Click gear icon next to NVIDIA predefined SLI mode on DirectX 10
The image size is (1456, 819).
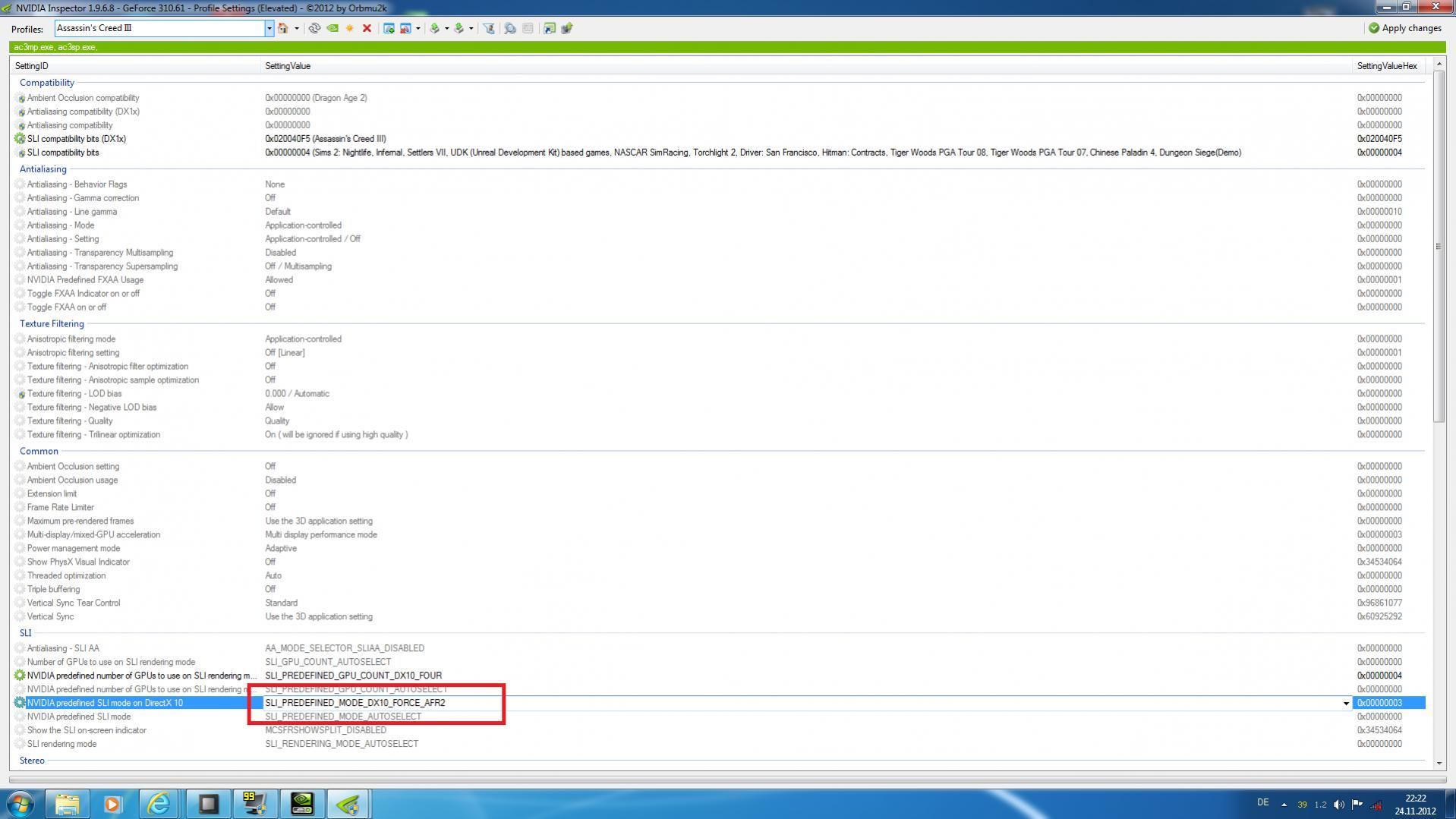(x=20, y=703)
